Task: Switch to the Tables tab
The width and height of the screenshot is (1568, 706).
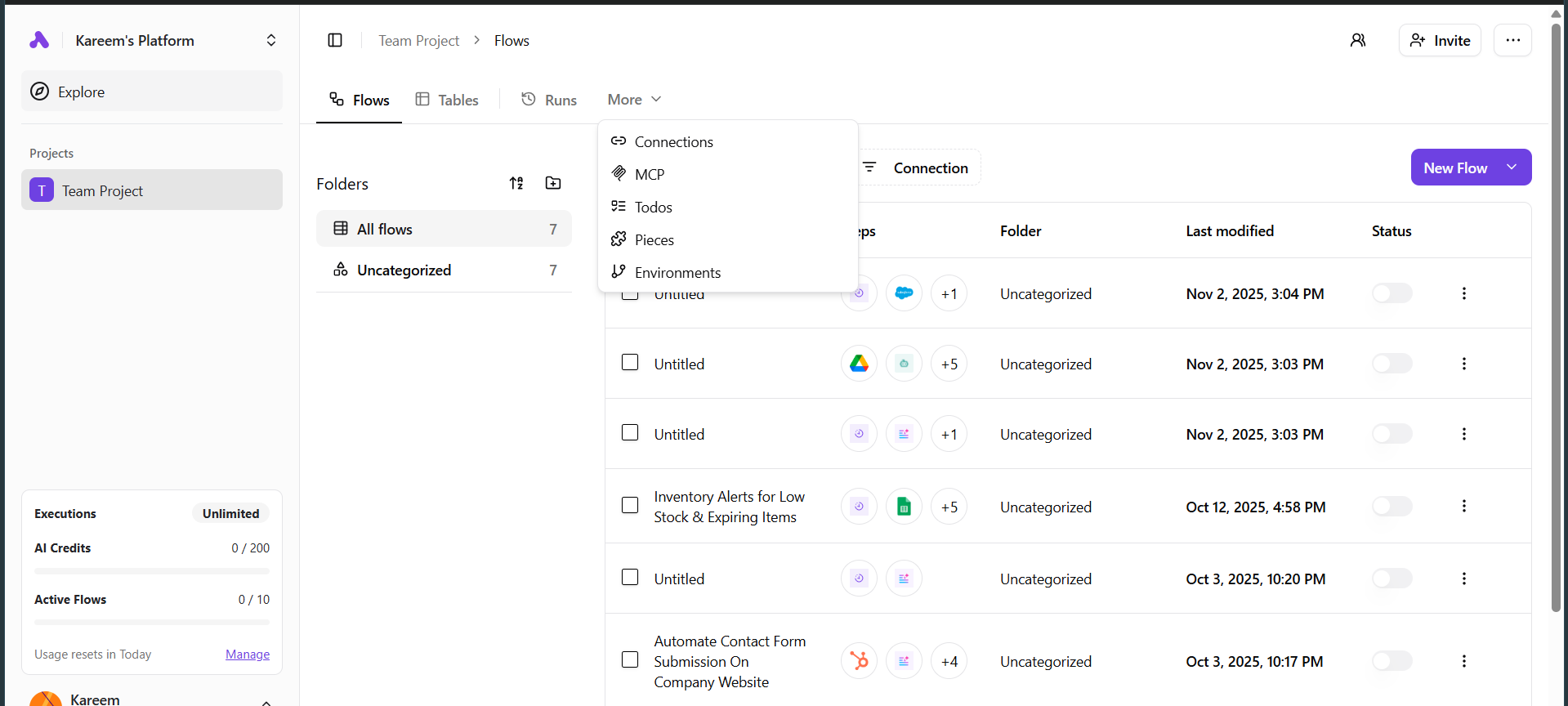Action: click(447, 100)
